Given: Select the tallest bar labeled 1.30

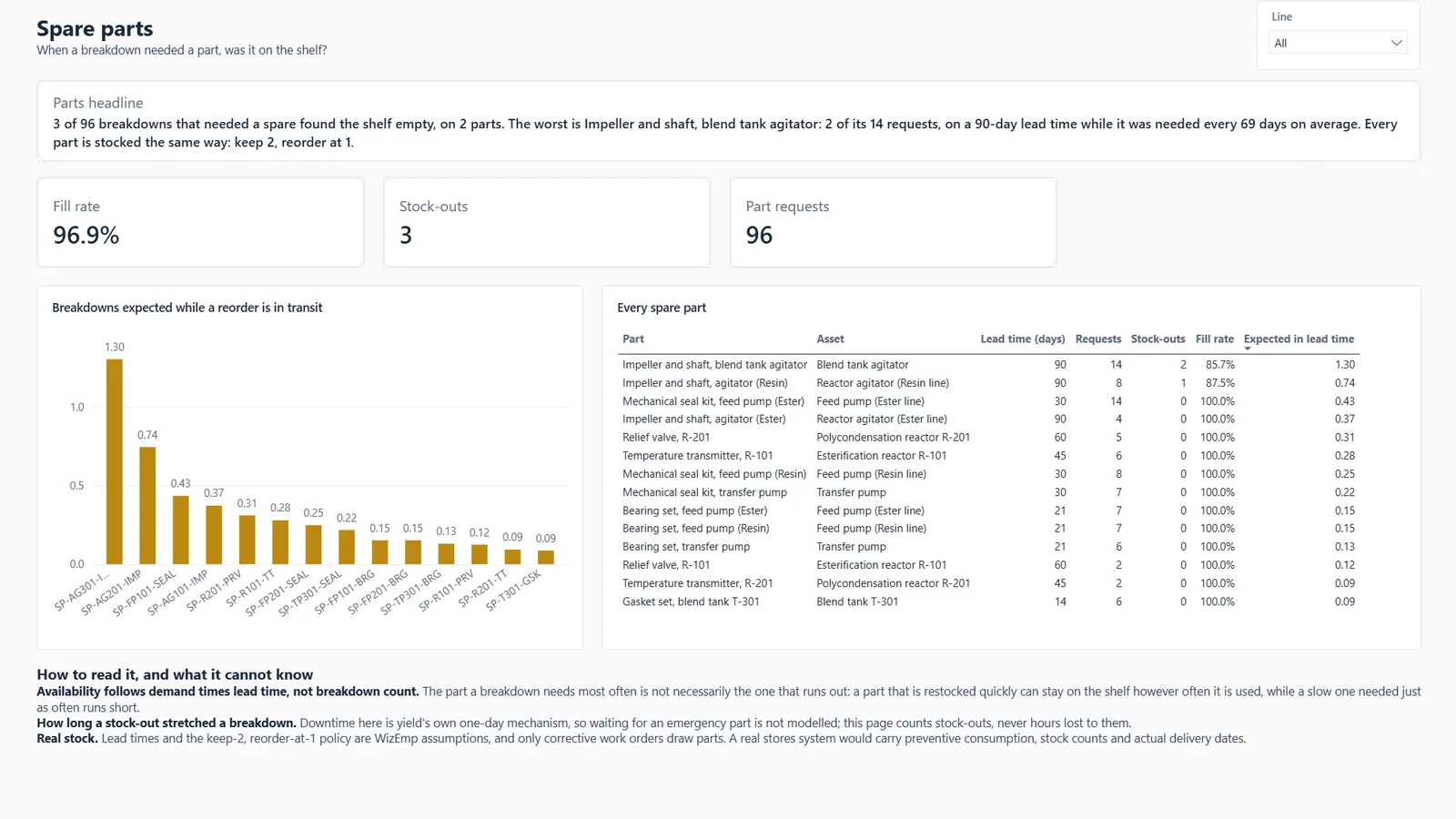Looking at the screenshot, I should click(115, 461).
